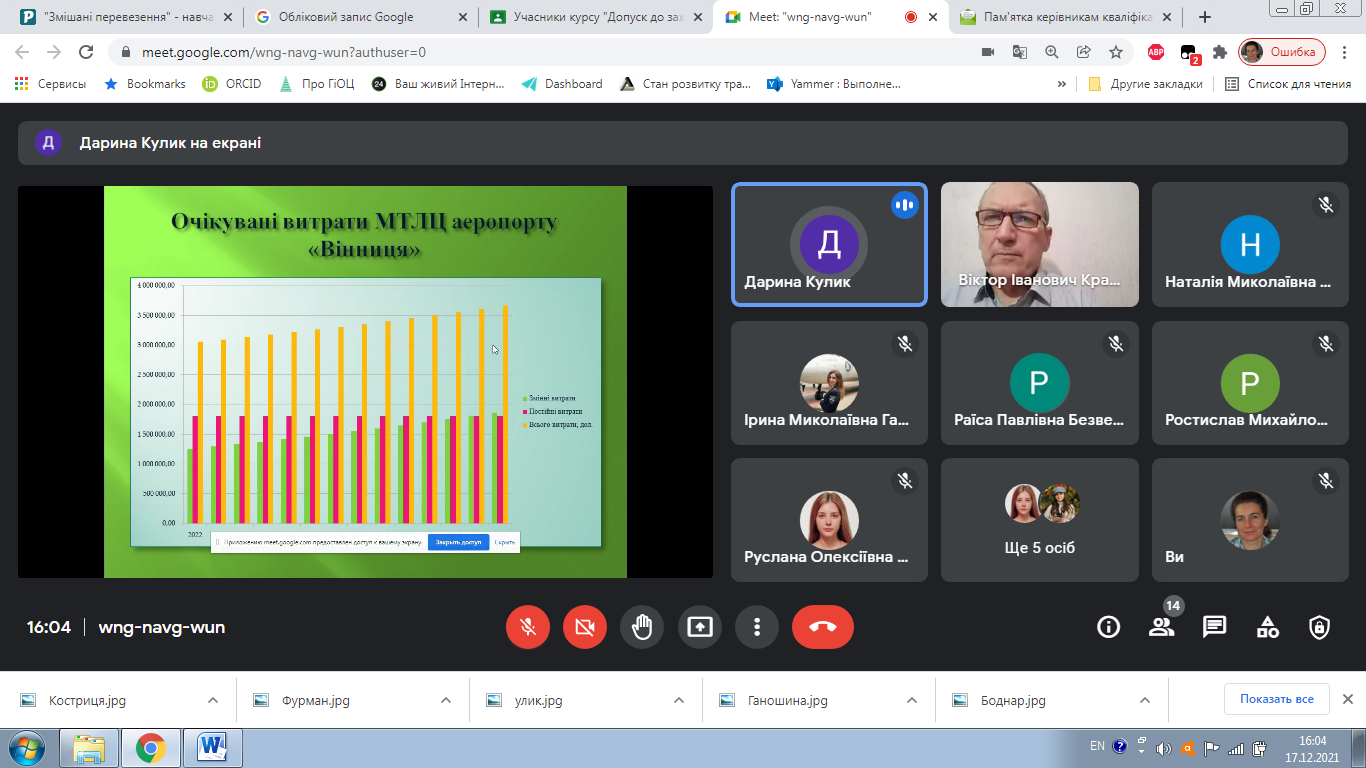Expand options for Боднар.jpg download

(x=1146, y=700)
